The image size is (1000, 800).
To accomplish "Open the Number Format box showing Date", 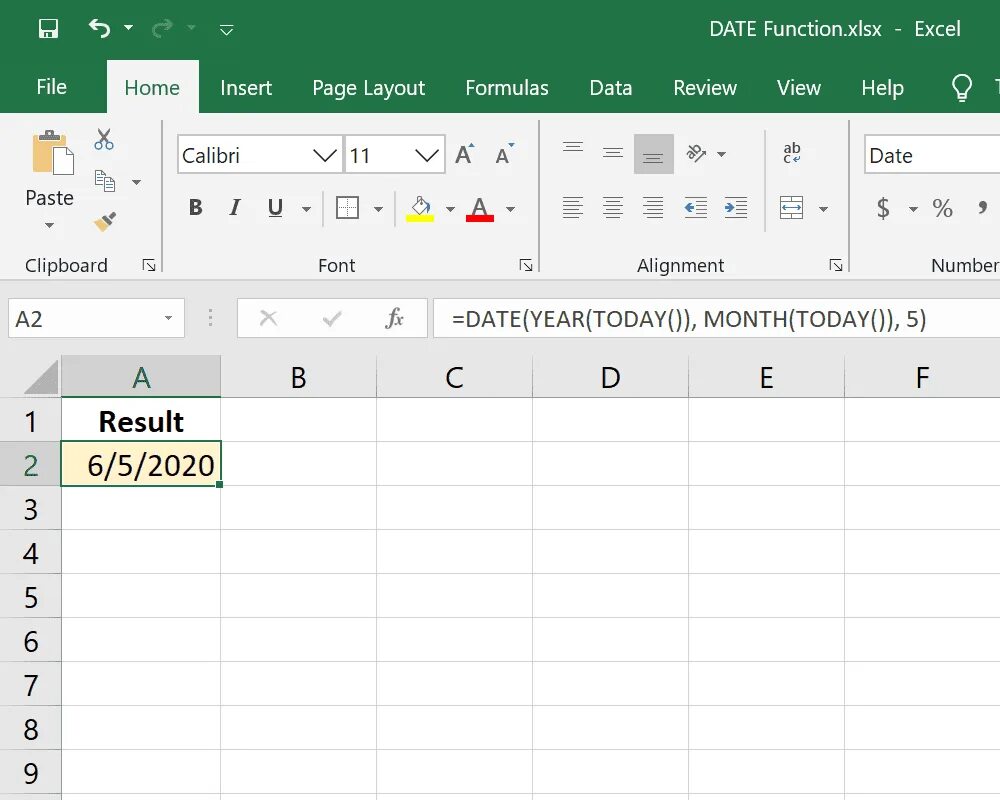I will pyautogui.click(x=932, y=154).
